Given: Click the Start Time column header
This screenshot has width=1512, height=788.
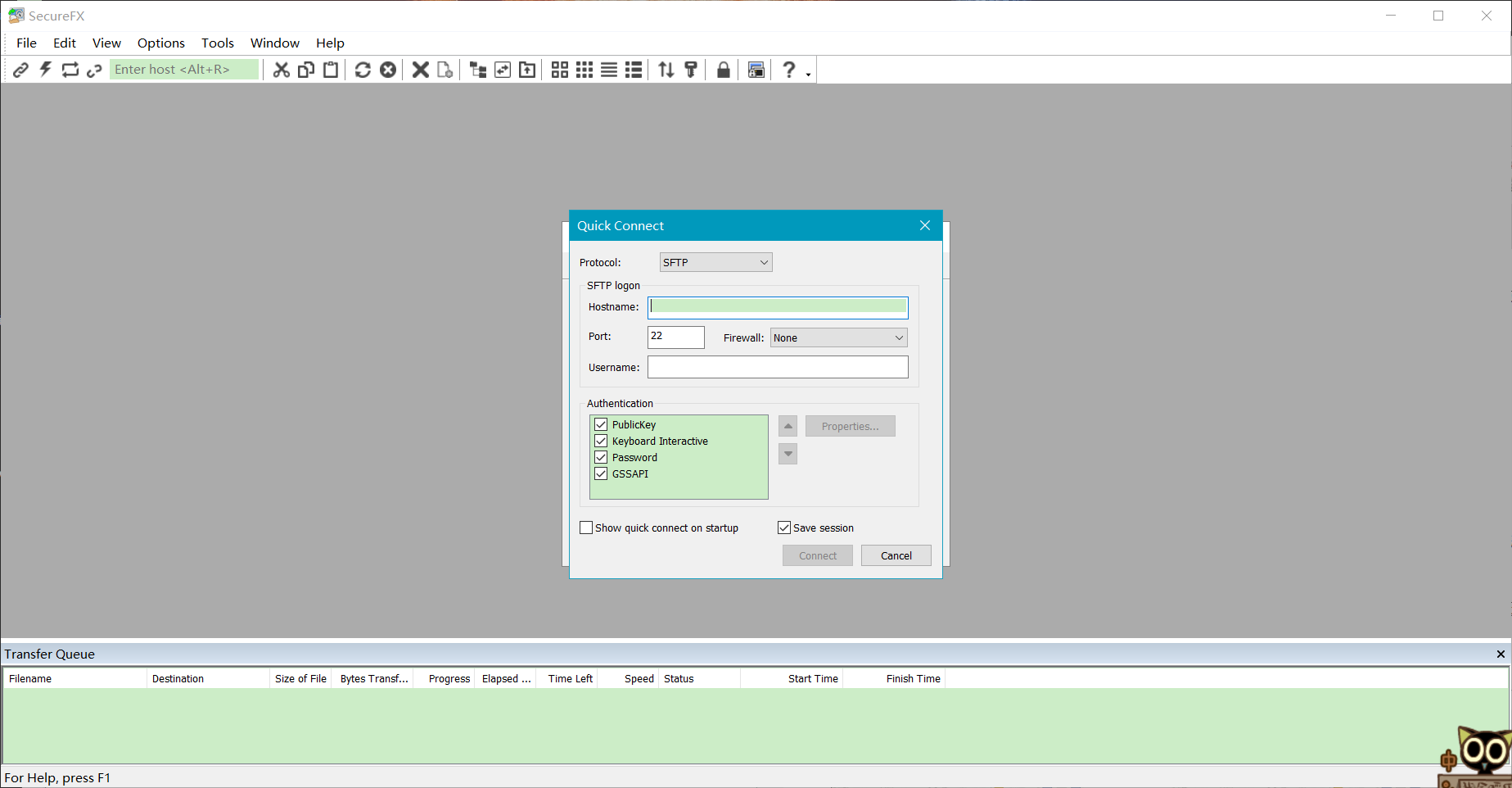Looking at the screenshot, I should (792, 678).
